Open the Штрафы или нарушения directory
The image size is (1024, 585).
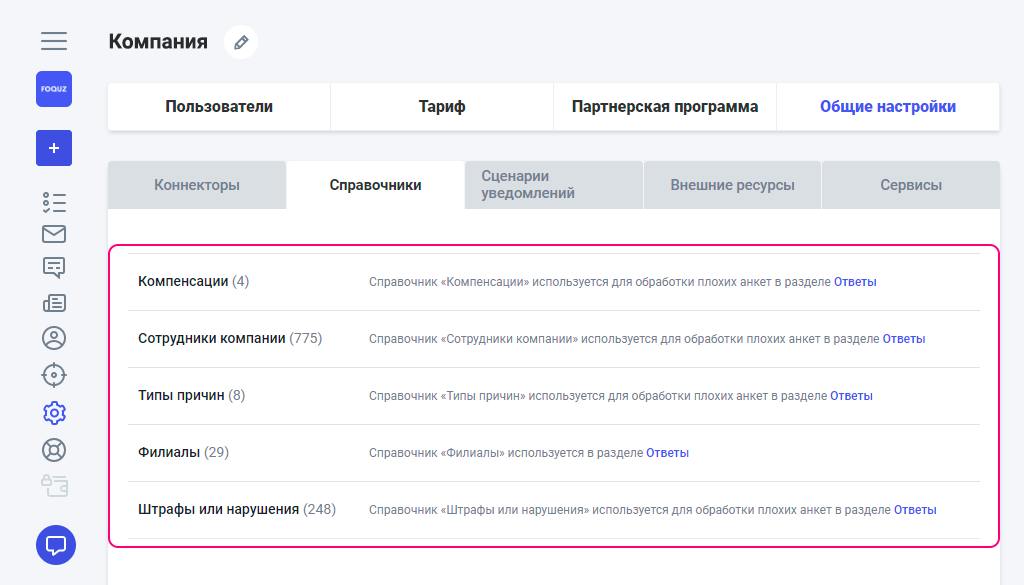pos(219,510)
